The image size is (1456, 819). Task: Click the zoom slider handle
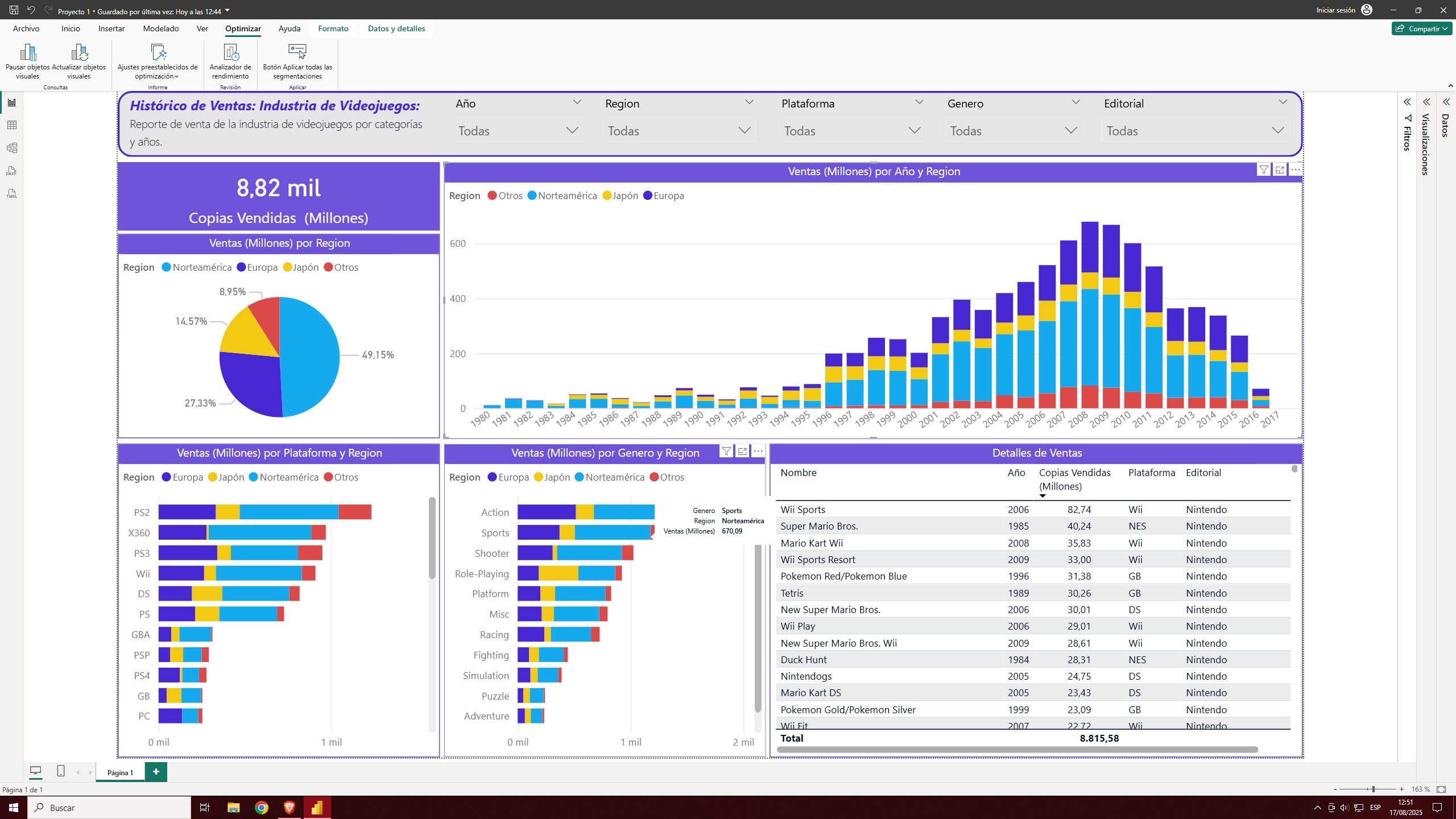pos(1373,789)
